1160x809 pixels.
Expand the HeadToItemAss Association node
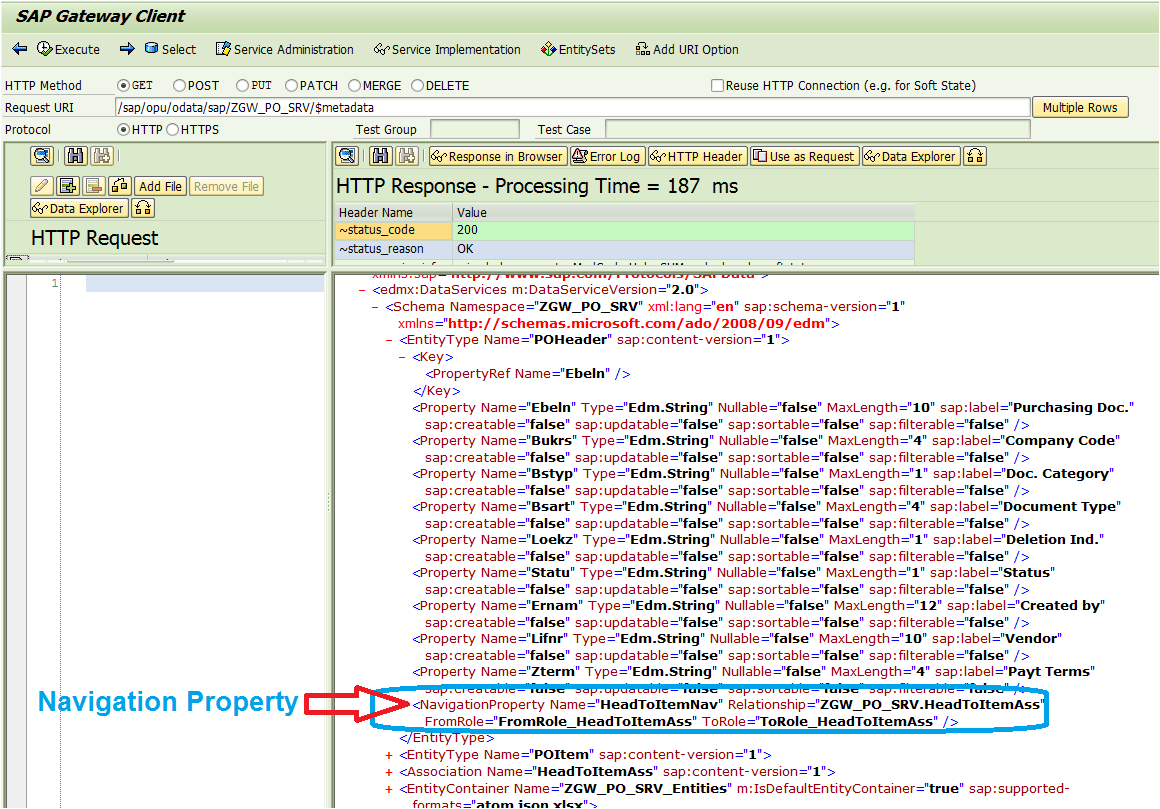[387, 770]
